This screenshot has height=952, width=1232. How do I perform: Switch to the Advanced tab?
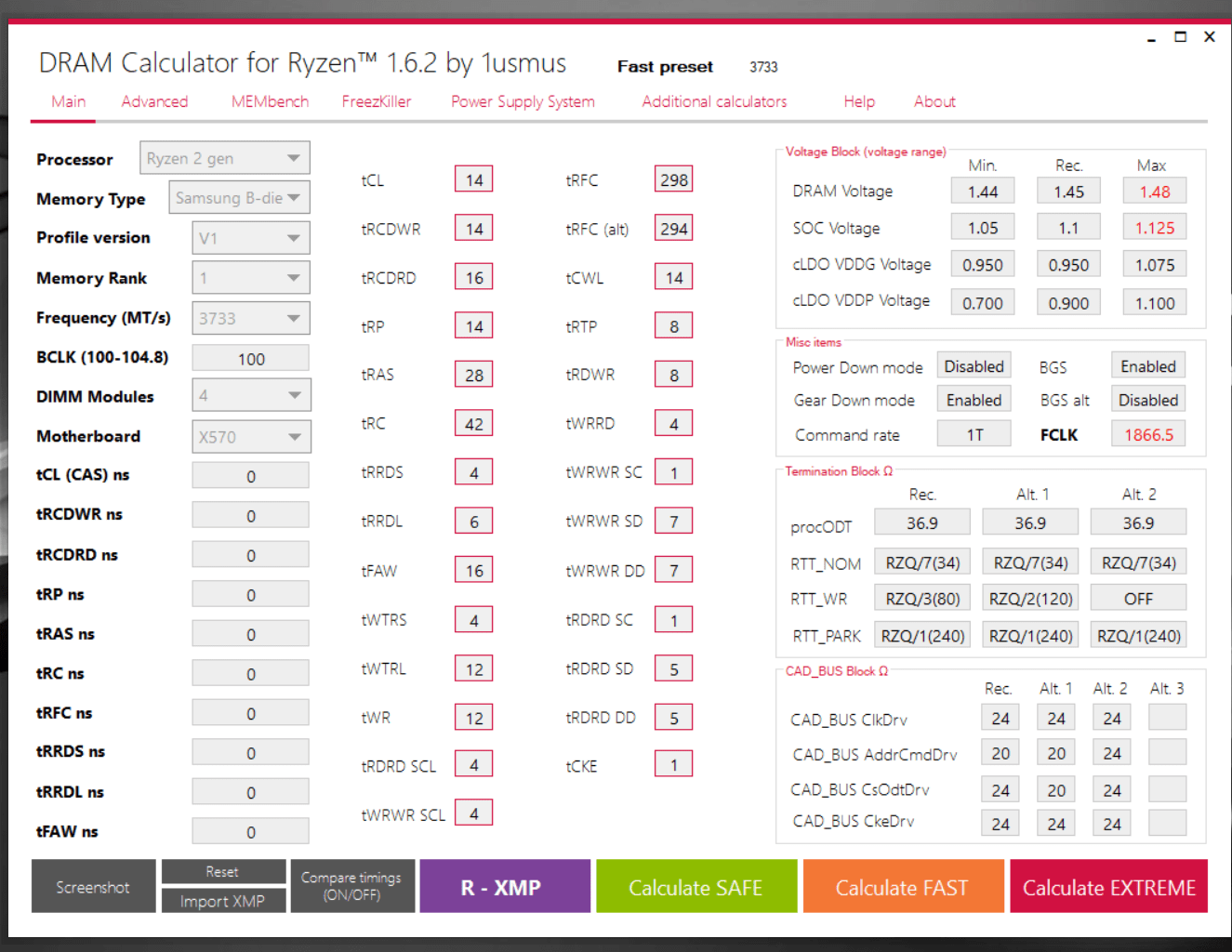coord(154,101)
